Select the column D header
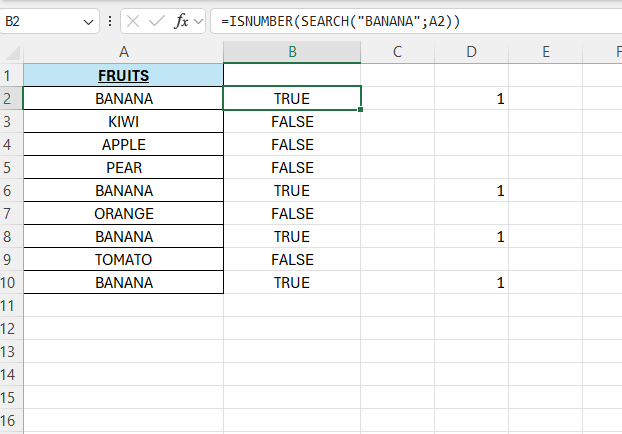Viewport: 622px width, 434px height. point(470,51)
